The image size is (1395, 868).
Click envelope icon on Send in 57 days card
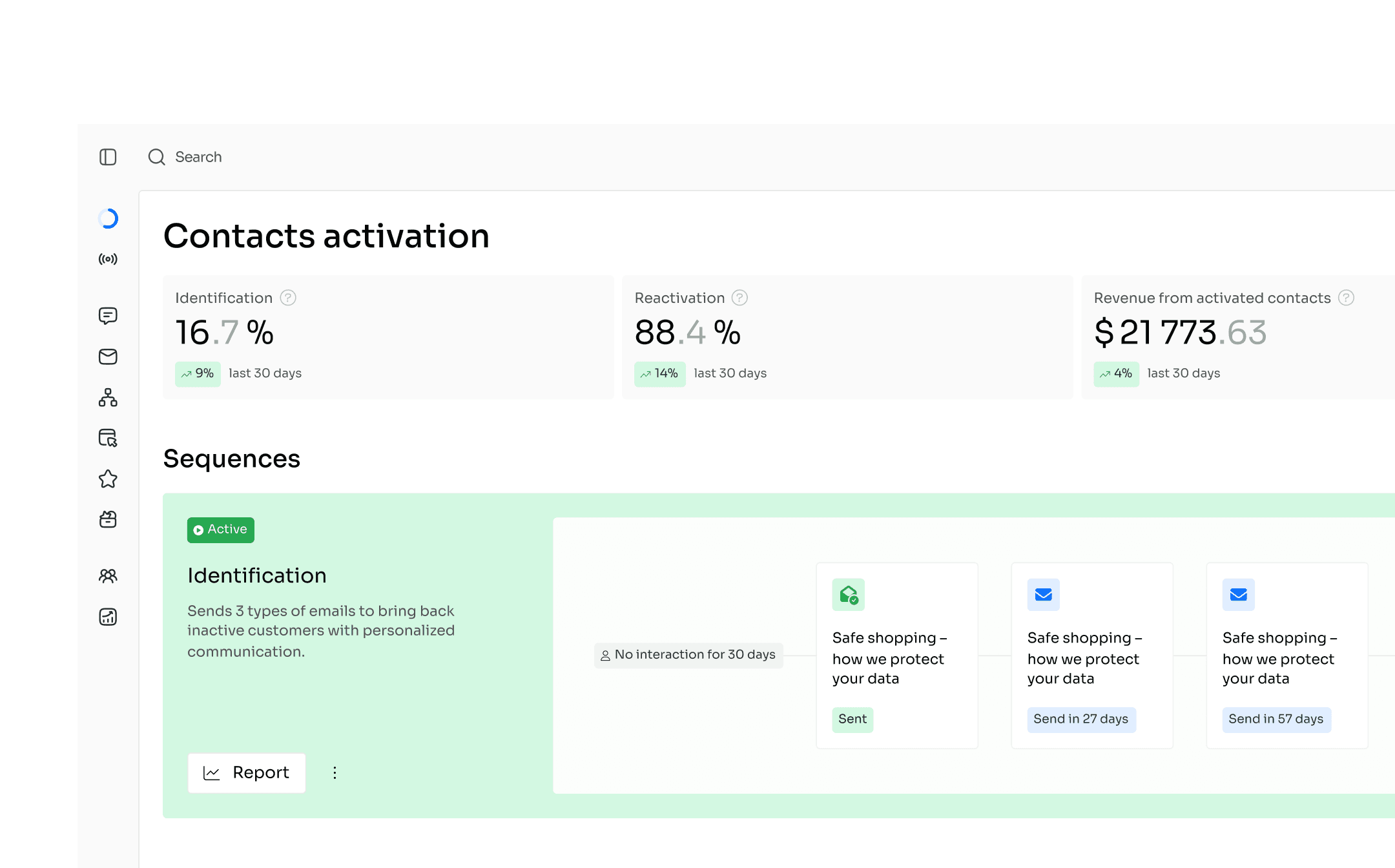1239,594
